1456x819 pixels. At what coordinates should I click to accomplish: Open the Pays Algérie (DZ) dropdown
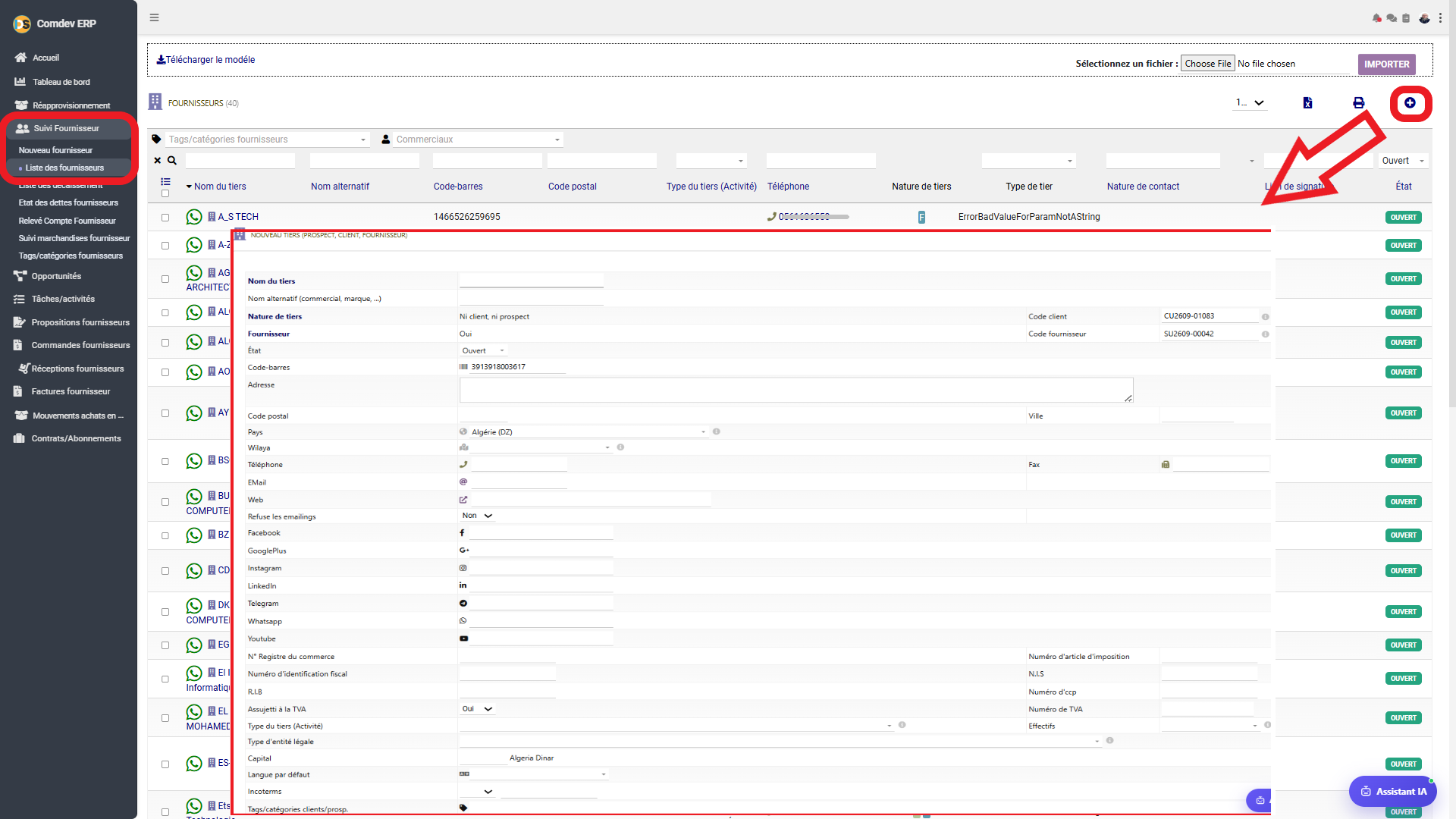coord(588,431)
